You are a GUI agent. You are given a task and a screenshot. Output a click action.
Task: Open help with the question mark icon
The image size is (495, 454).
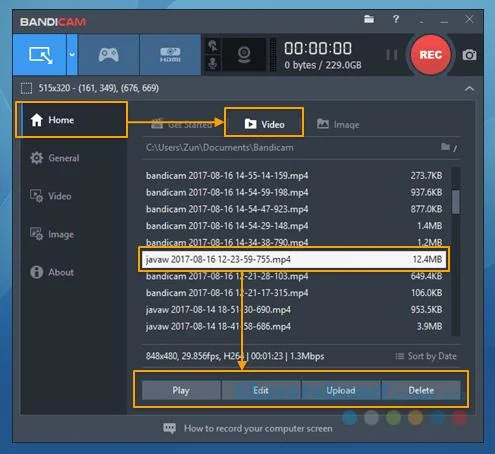click(x=396, y=19)
